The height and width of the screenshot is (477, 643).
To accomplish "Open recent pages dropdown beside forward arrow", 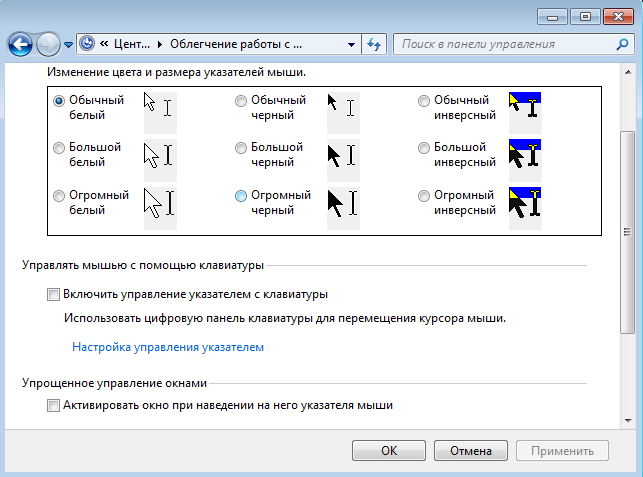I will coord(68,44).
